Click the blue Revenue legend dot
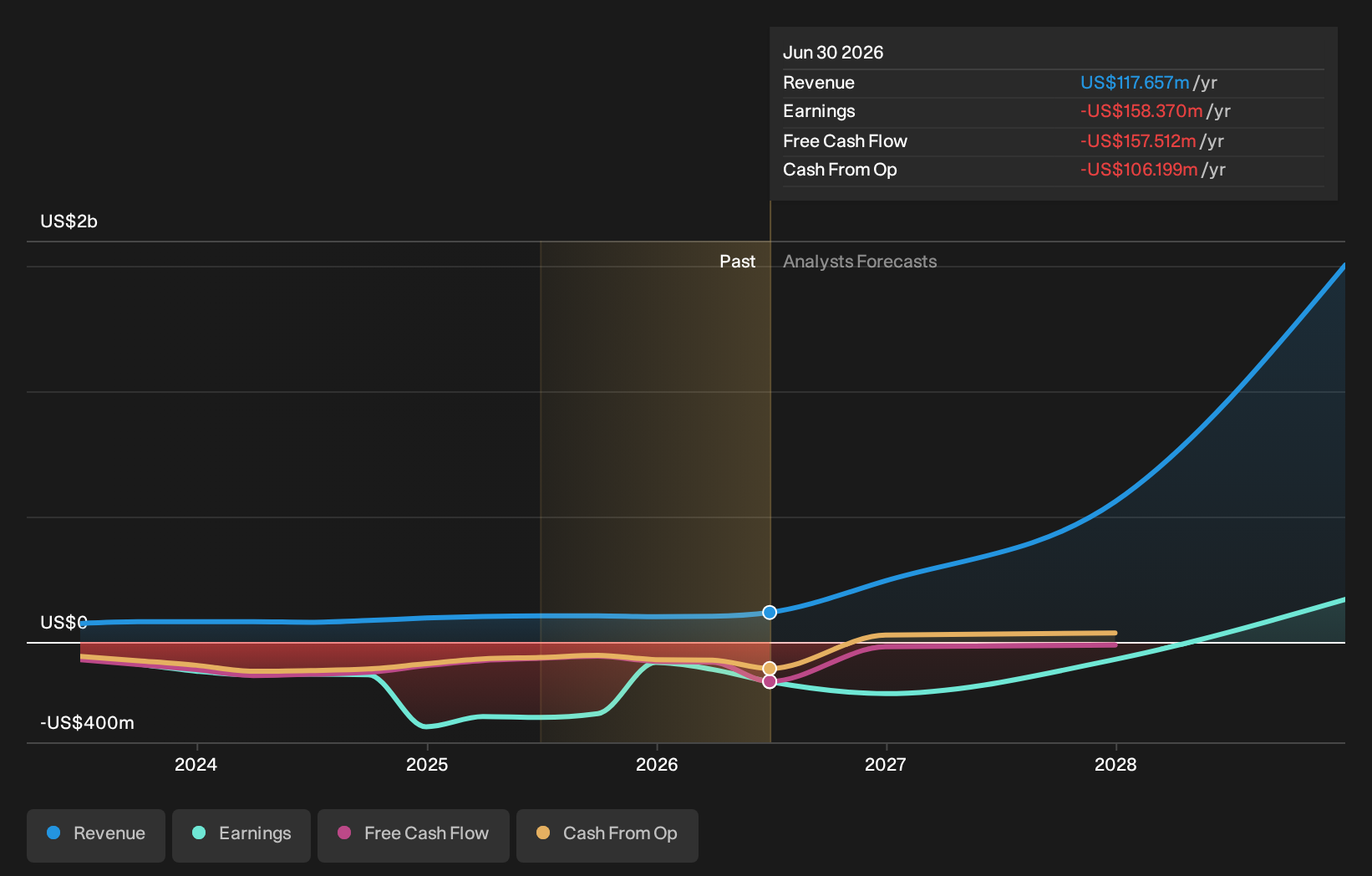This screenshot has height=876, width=1372. coord(53,833)
